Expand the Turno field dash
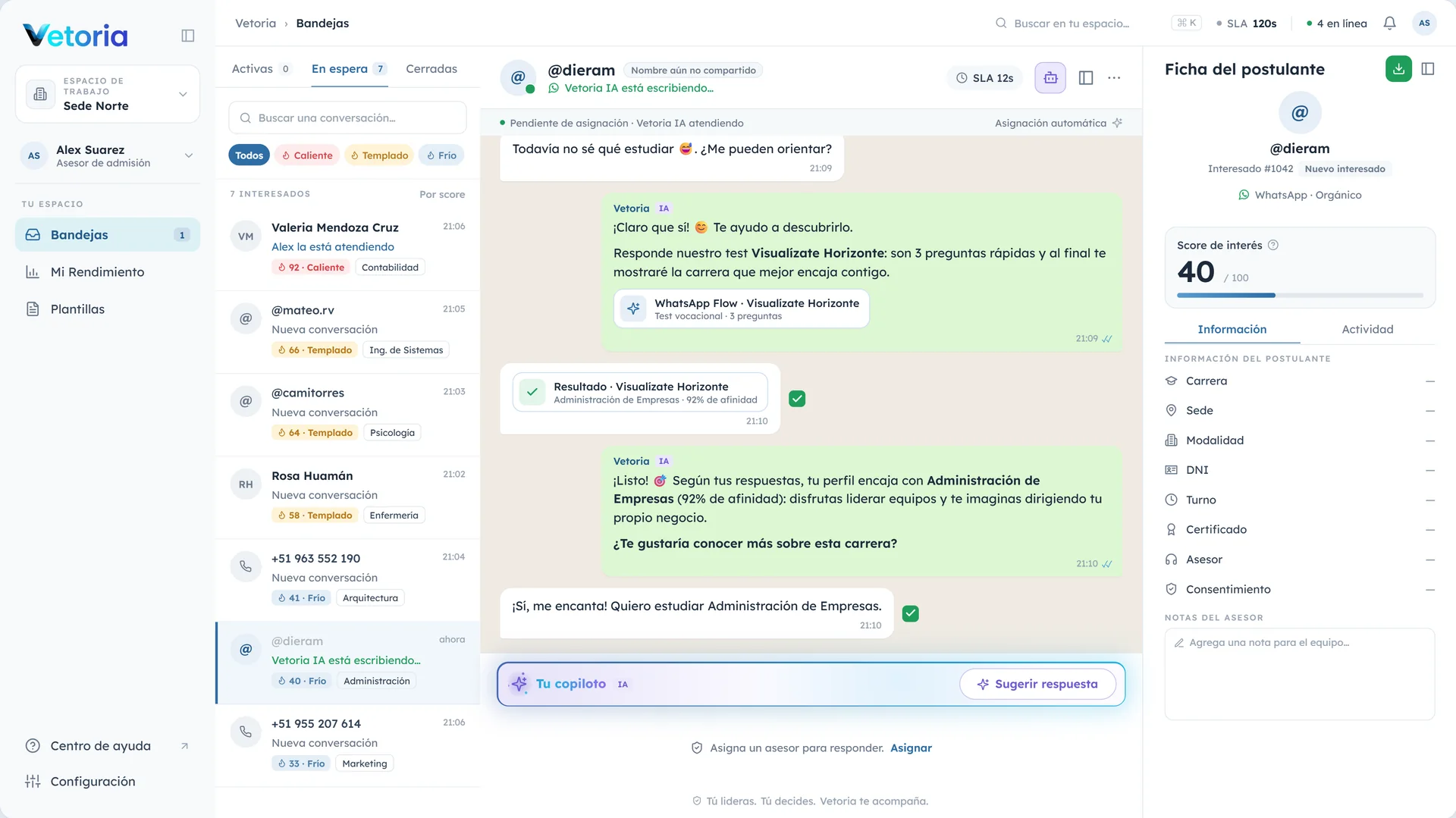Screen dimensions: 1456x818 click(1429, 500)
